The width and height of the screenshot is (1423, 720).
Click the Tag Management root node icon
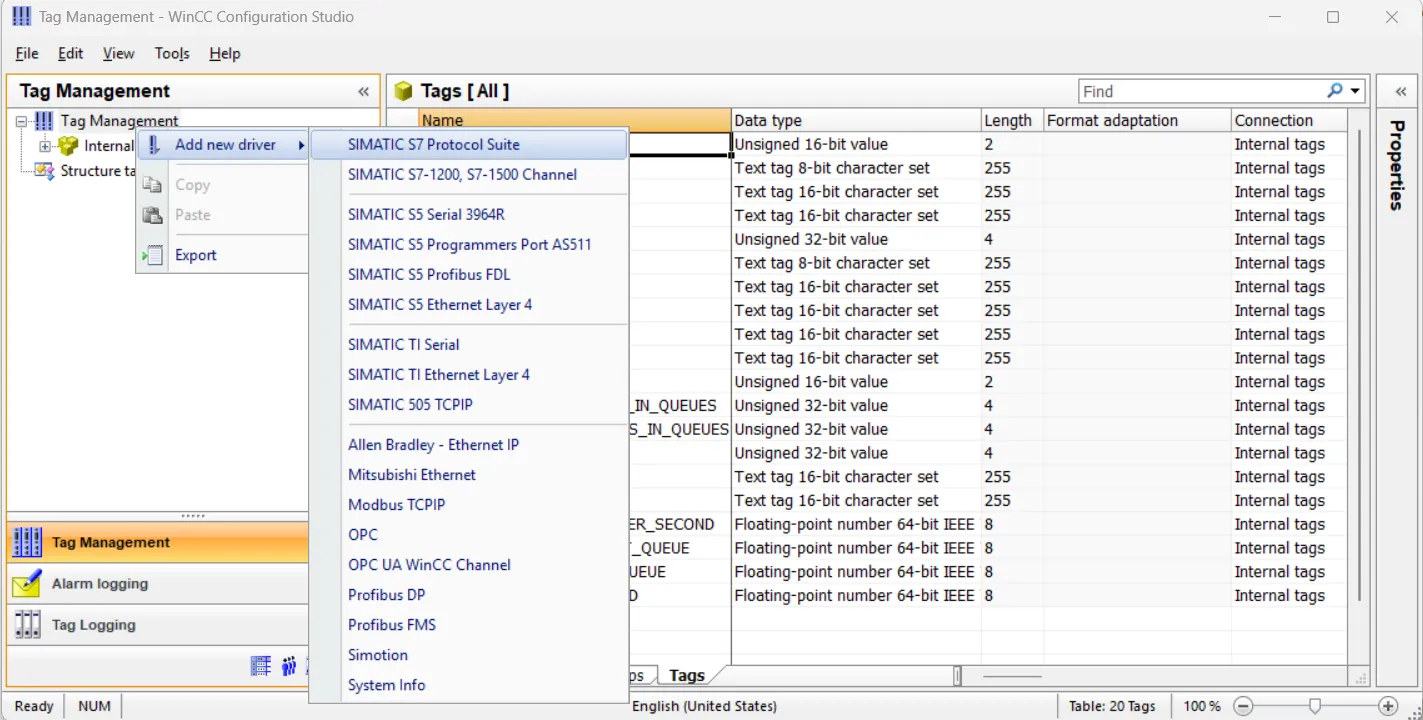tap(44, 121)
